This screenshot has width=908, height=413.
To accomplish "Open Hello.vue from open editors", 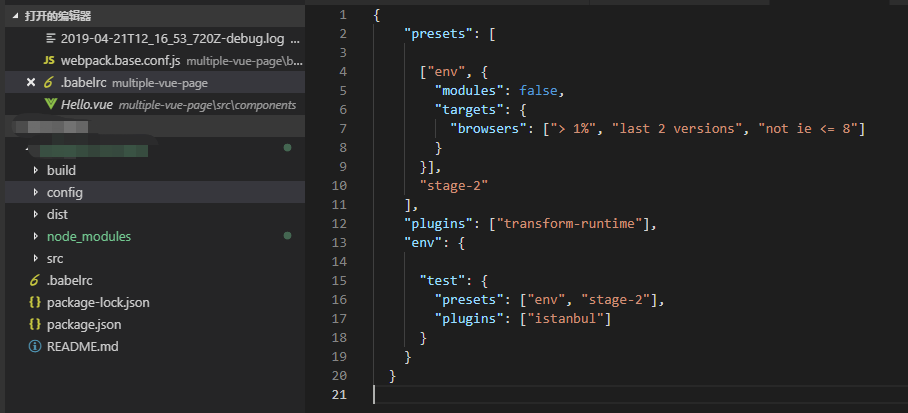I will pyautogui.click(x=87, y=104).
